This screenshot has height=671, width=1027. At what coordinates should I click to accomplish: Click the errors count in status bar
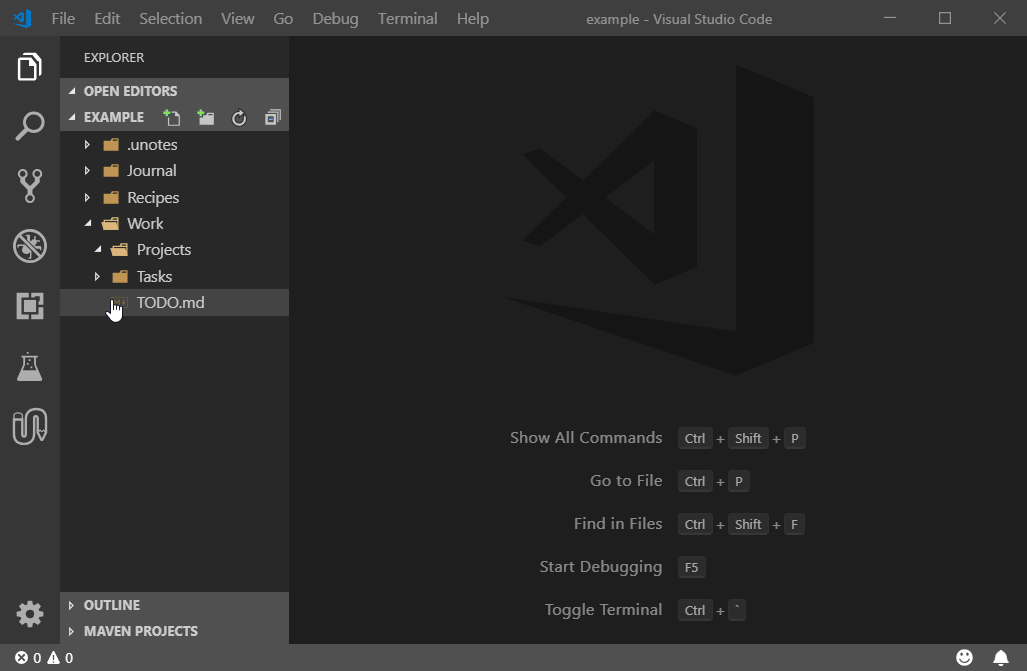pyautogui.click(x=28, y=657)
